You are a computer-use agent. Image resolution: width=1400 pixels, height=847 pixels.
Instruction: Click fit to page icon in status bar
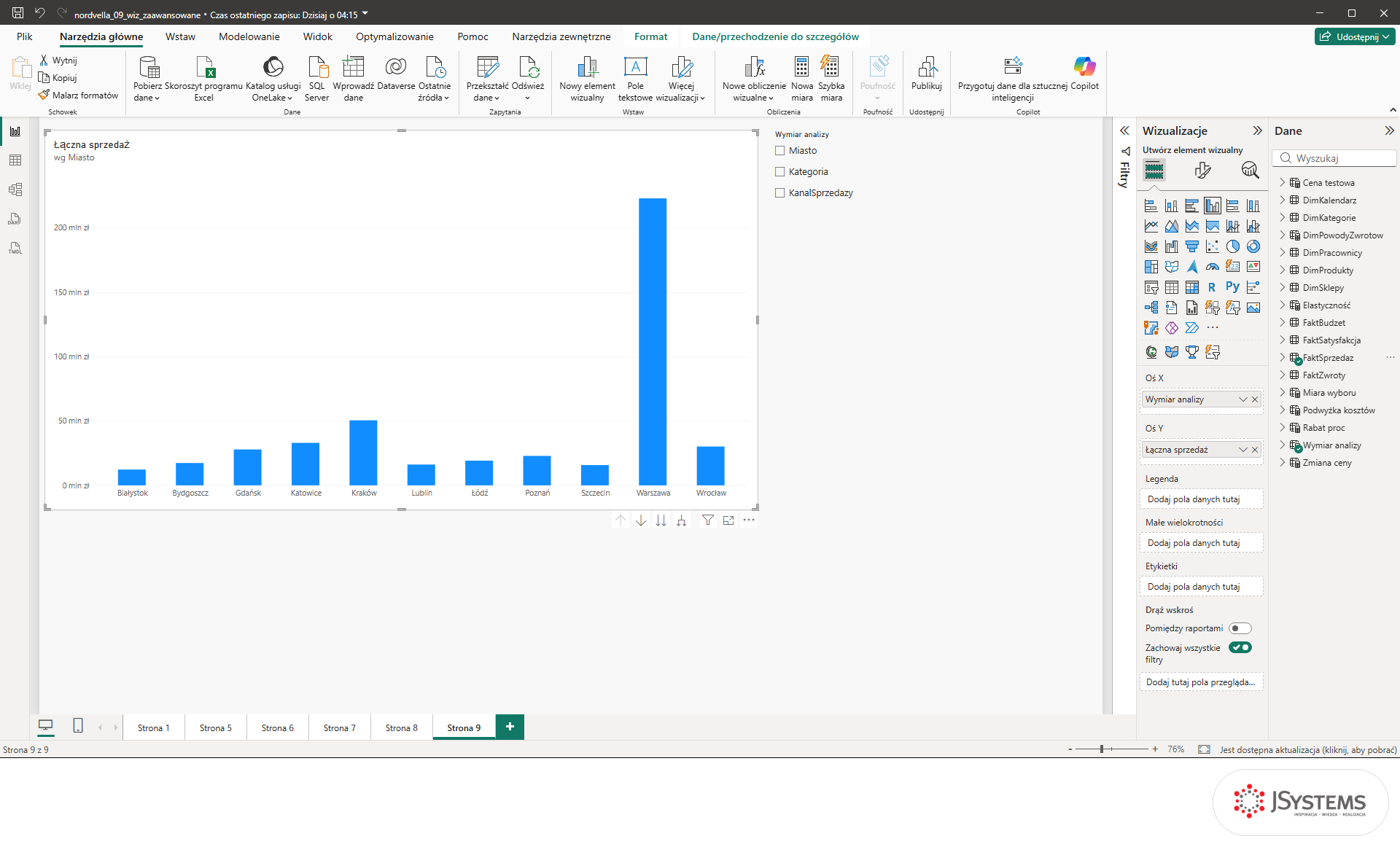point(1204,749)
